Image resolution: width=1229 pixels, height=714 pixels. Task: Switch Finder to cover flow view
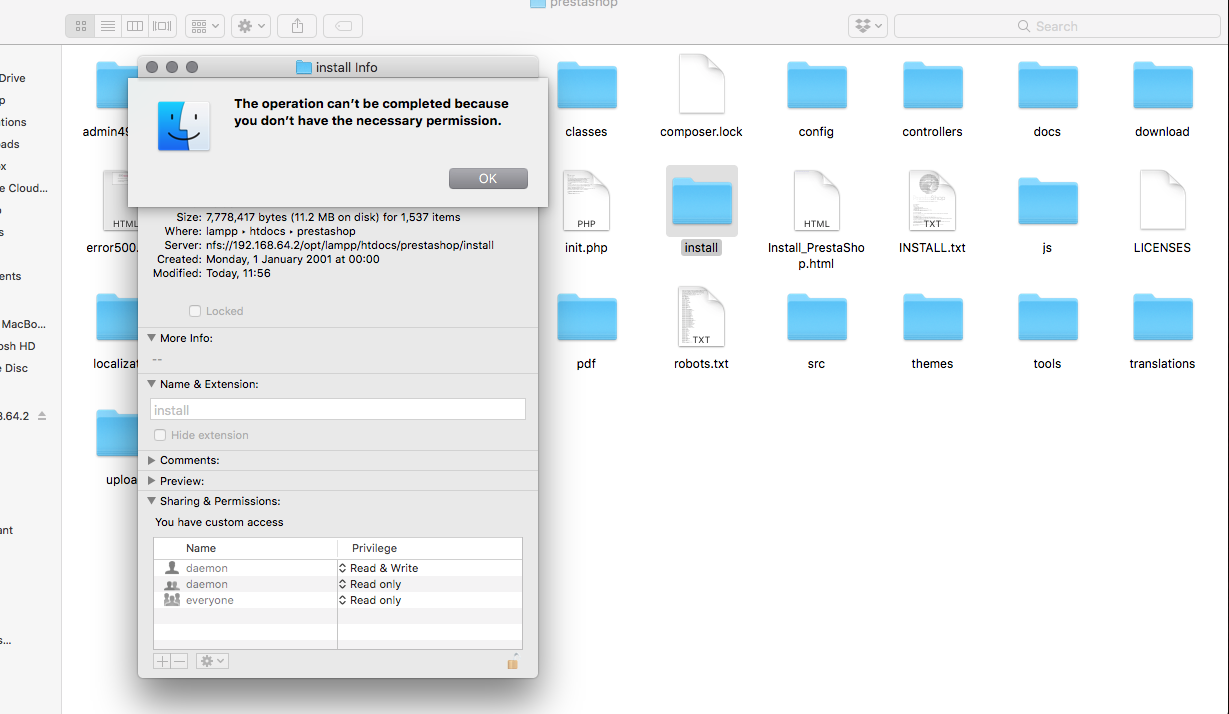pos(163,26)
